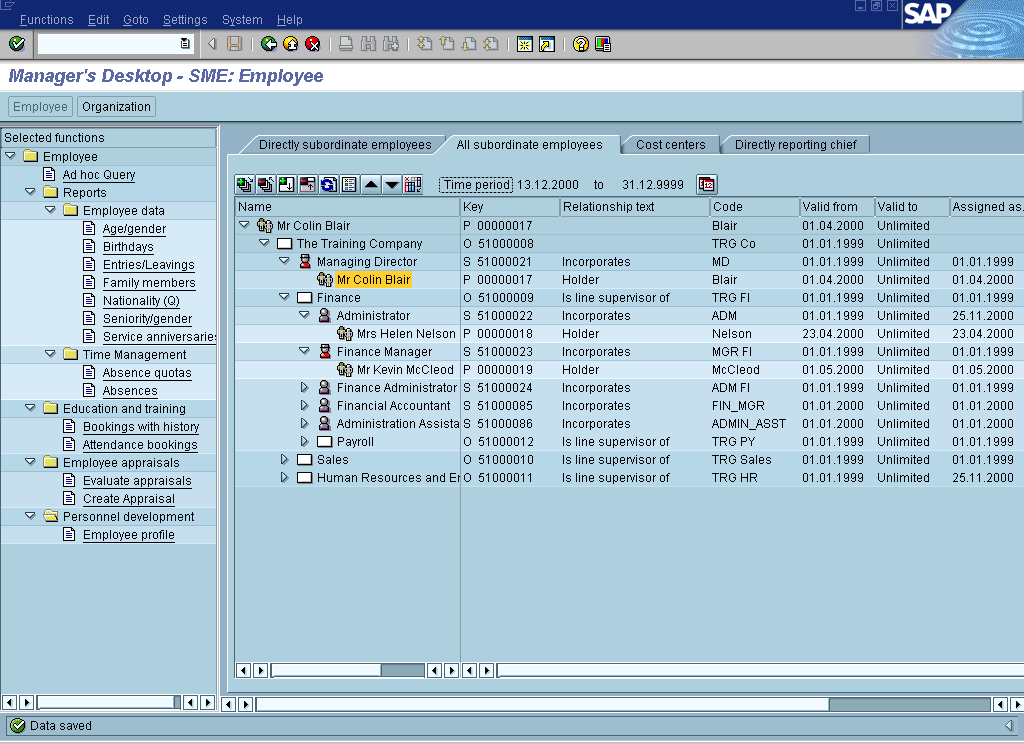Open the Ad hoc Query link

[99, 174]
